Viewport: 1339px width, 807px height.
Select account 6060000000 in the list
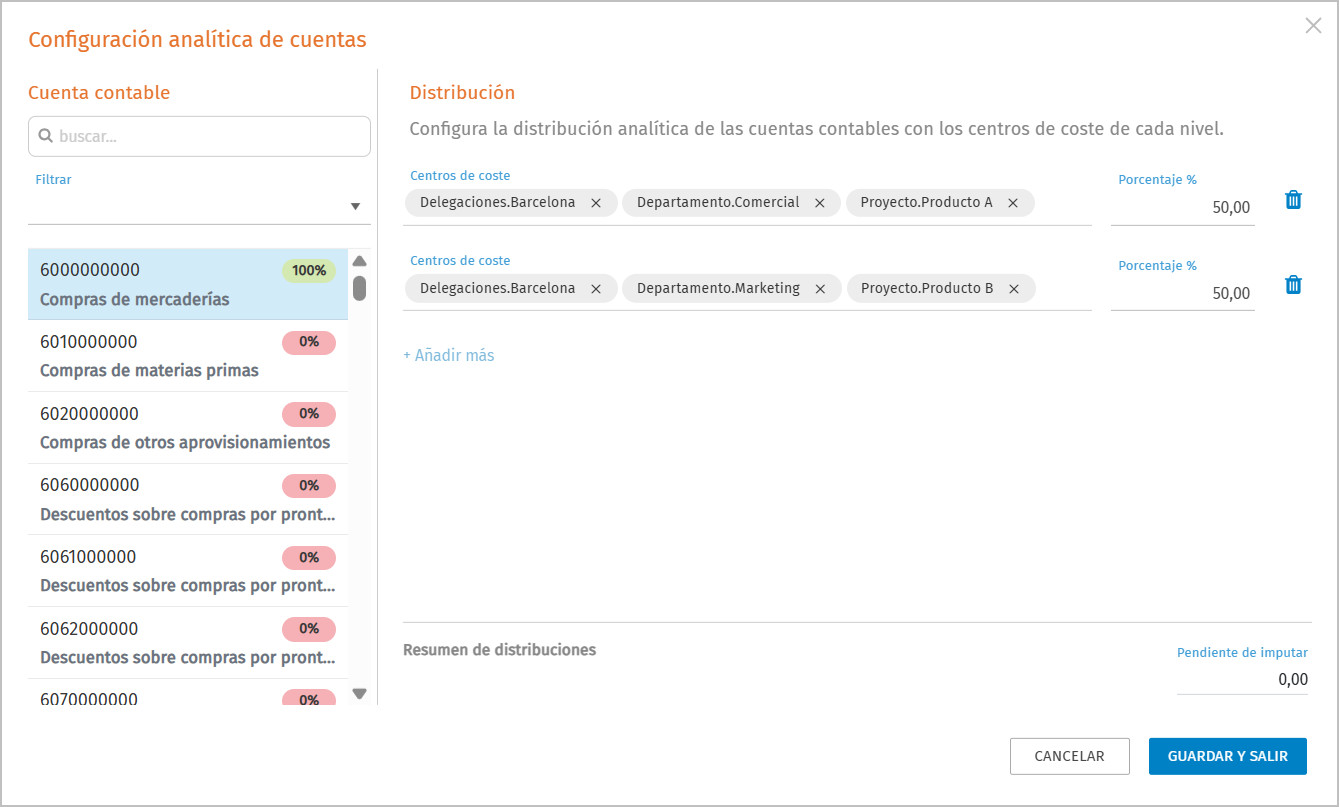click(x=188, y=499)
